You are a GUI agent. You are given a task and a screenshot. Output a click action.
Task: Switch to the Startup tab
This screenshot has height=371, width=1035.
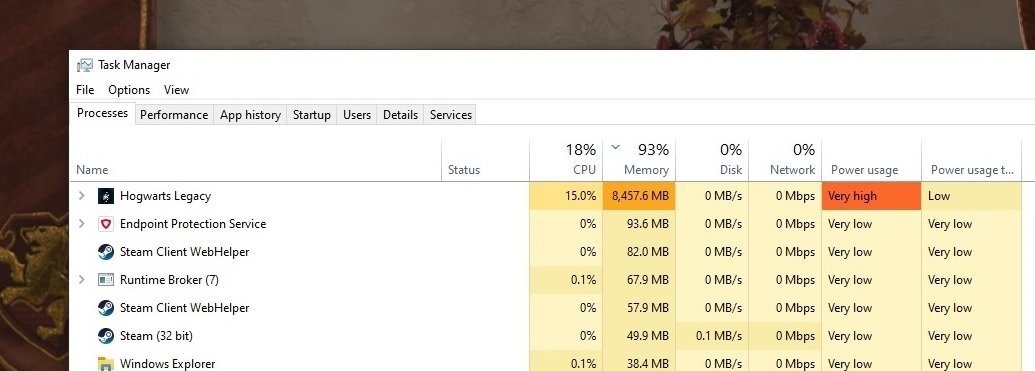(312, 115)
